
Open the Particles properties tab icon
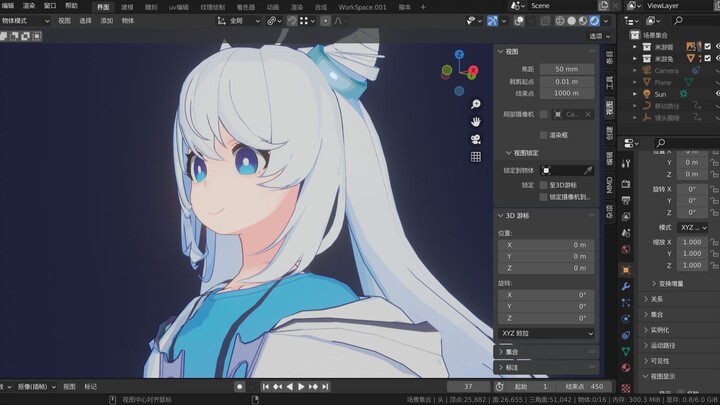point(625,303)
